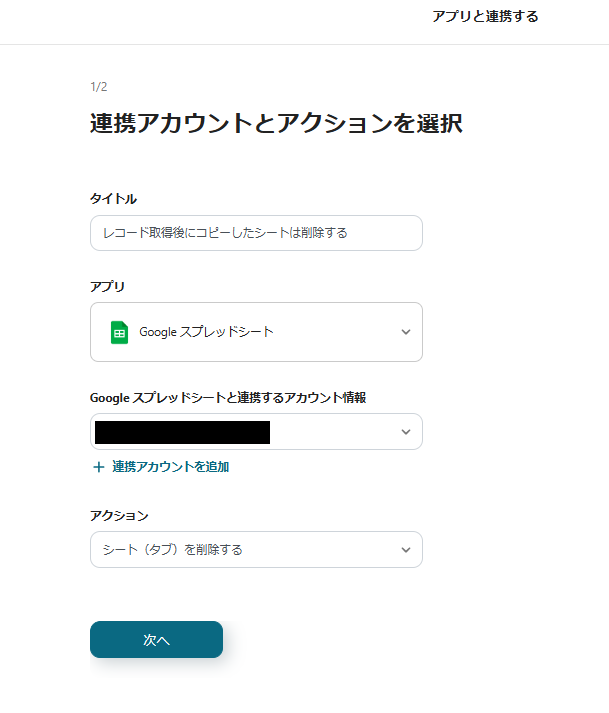Click the 連携アカウントを追加 link text
609x713 pixels.
pyautogui.click(x=170, y=467)
